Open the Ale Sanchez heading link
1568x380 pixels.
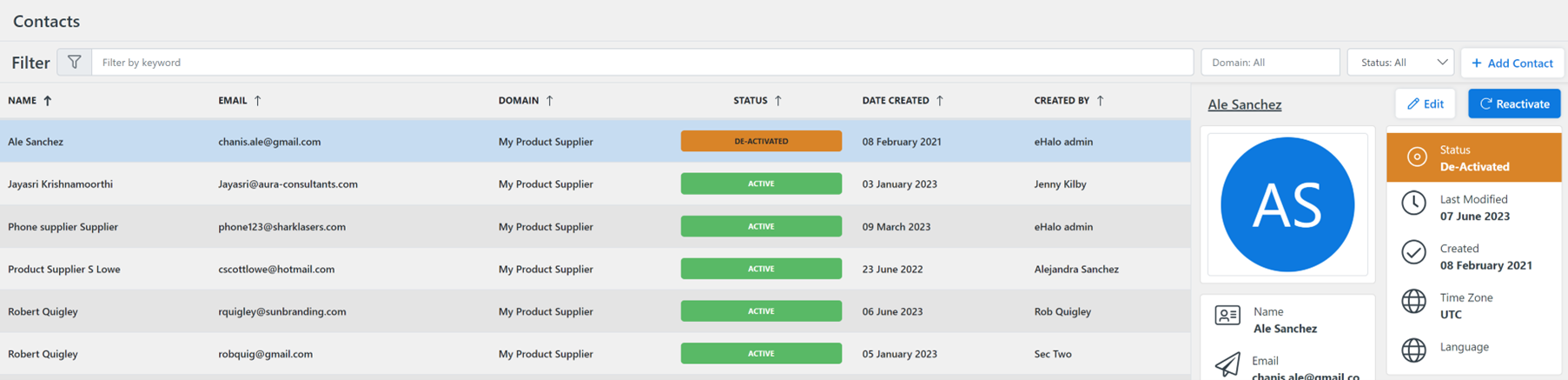tap(1244, 104)
